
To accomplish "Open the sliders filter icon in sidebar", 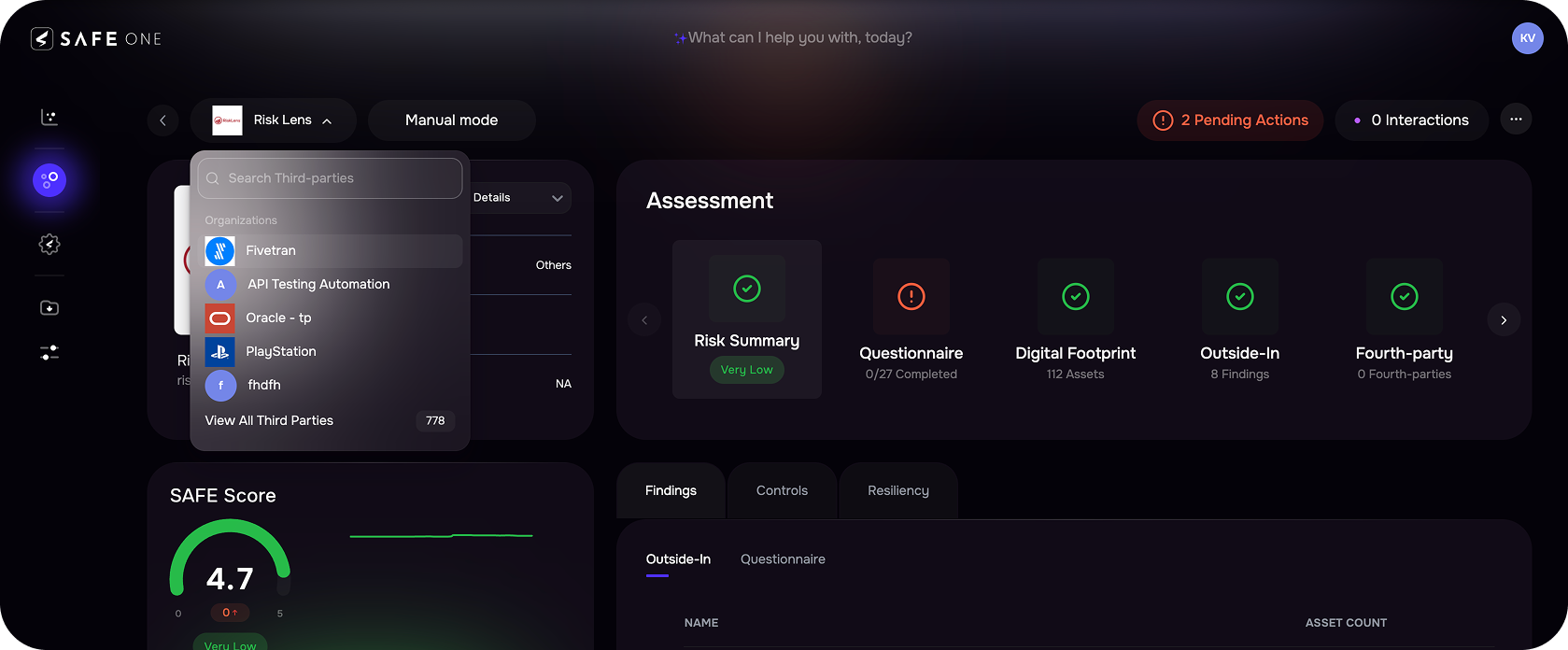I will pyautogui.click(x=49, y=352).
